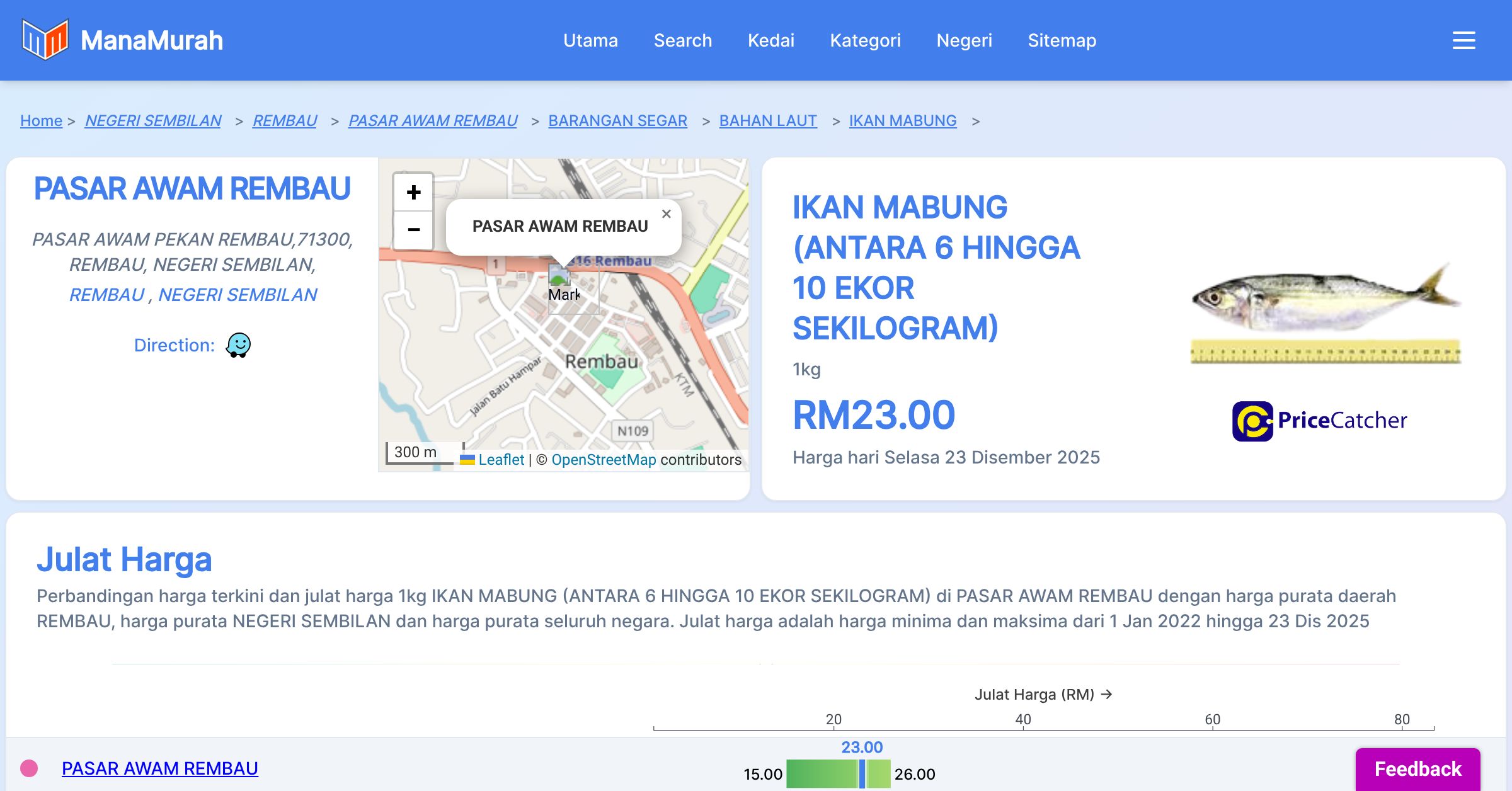Open the Kategori menu item

pos(865,40)
